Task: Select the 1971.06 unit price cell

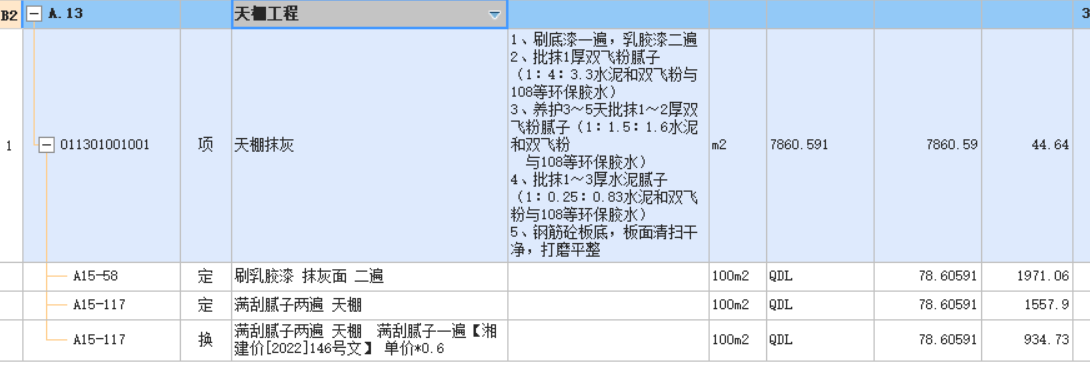Action: (x=1027, y=277)
